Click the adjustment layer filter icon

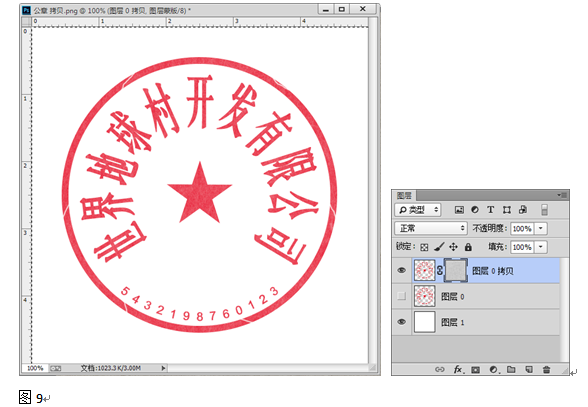point(475,210)
